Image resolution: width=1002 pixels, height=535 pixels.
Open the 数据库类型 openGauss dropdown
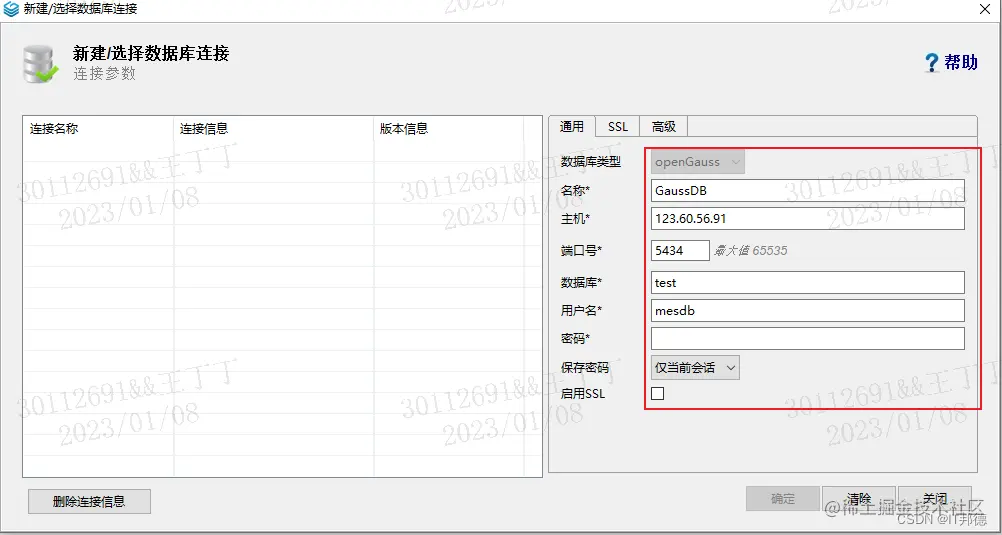(x=698, y=162)
